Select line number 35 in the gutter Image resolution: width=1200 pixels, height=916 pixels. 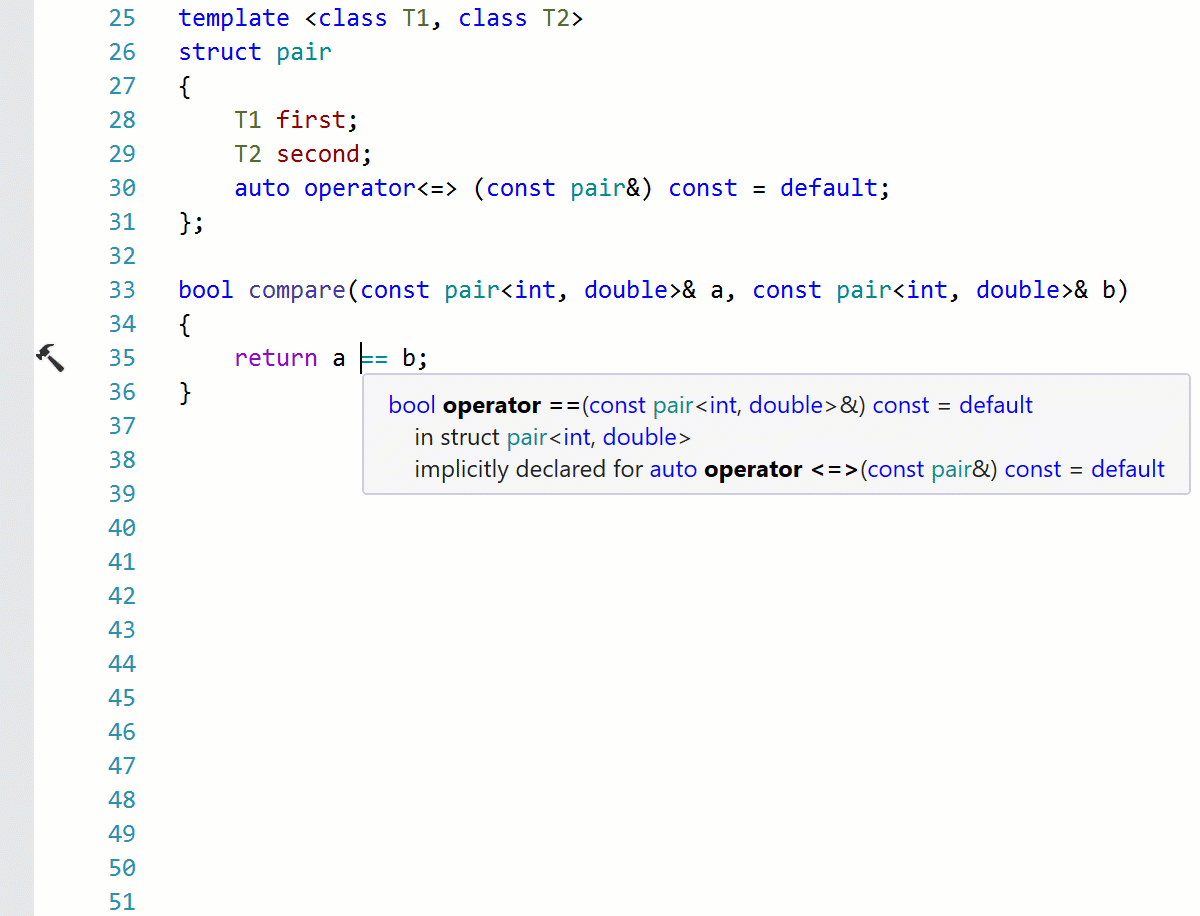[122, 357]
